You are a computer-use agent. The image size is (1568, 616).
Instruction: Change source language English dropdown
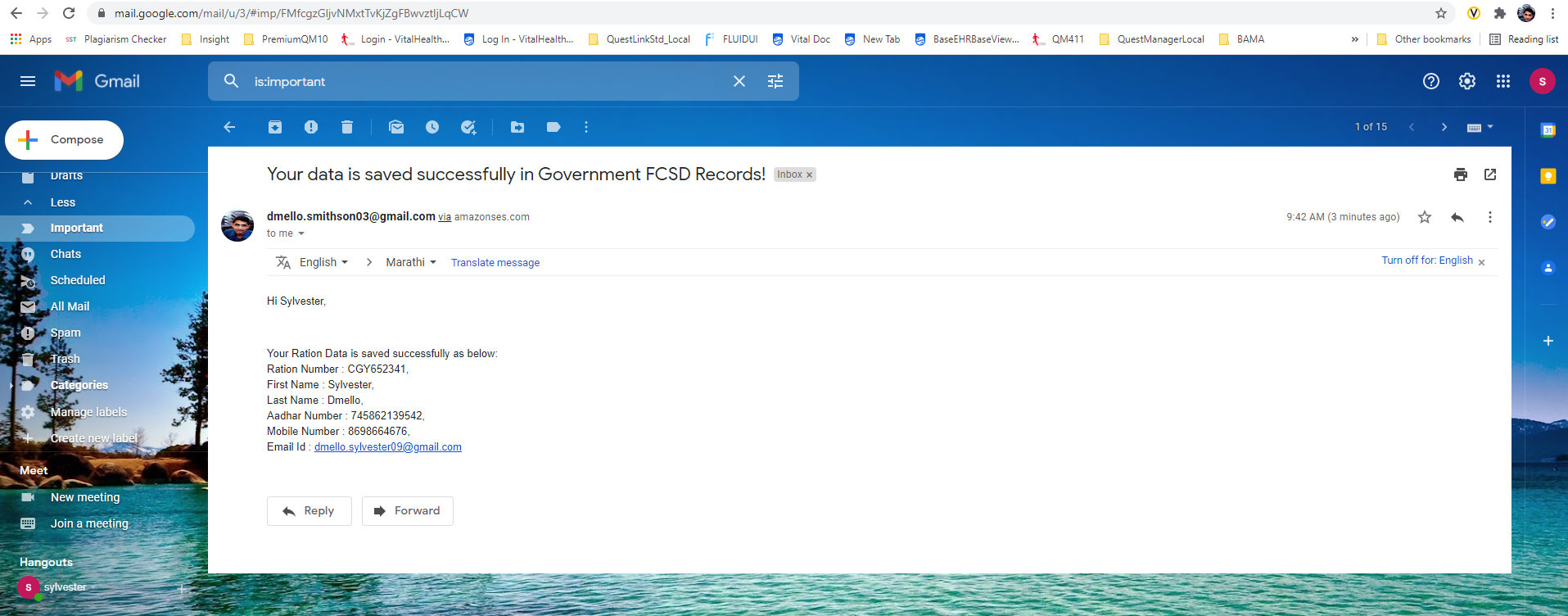[323, 262]
